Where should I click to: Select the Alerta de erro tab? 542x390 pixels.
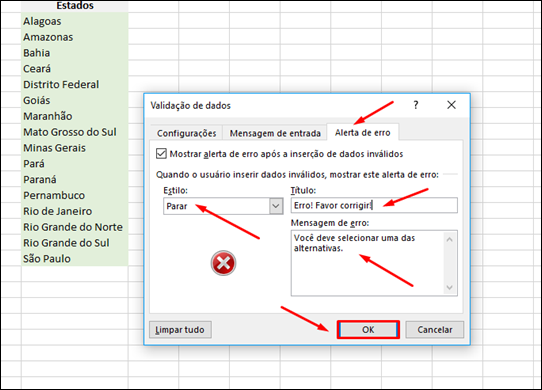pyautogui.click(x=363, y=132)
